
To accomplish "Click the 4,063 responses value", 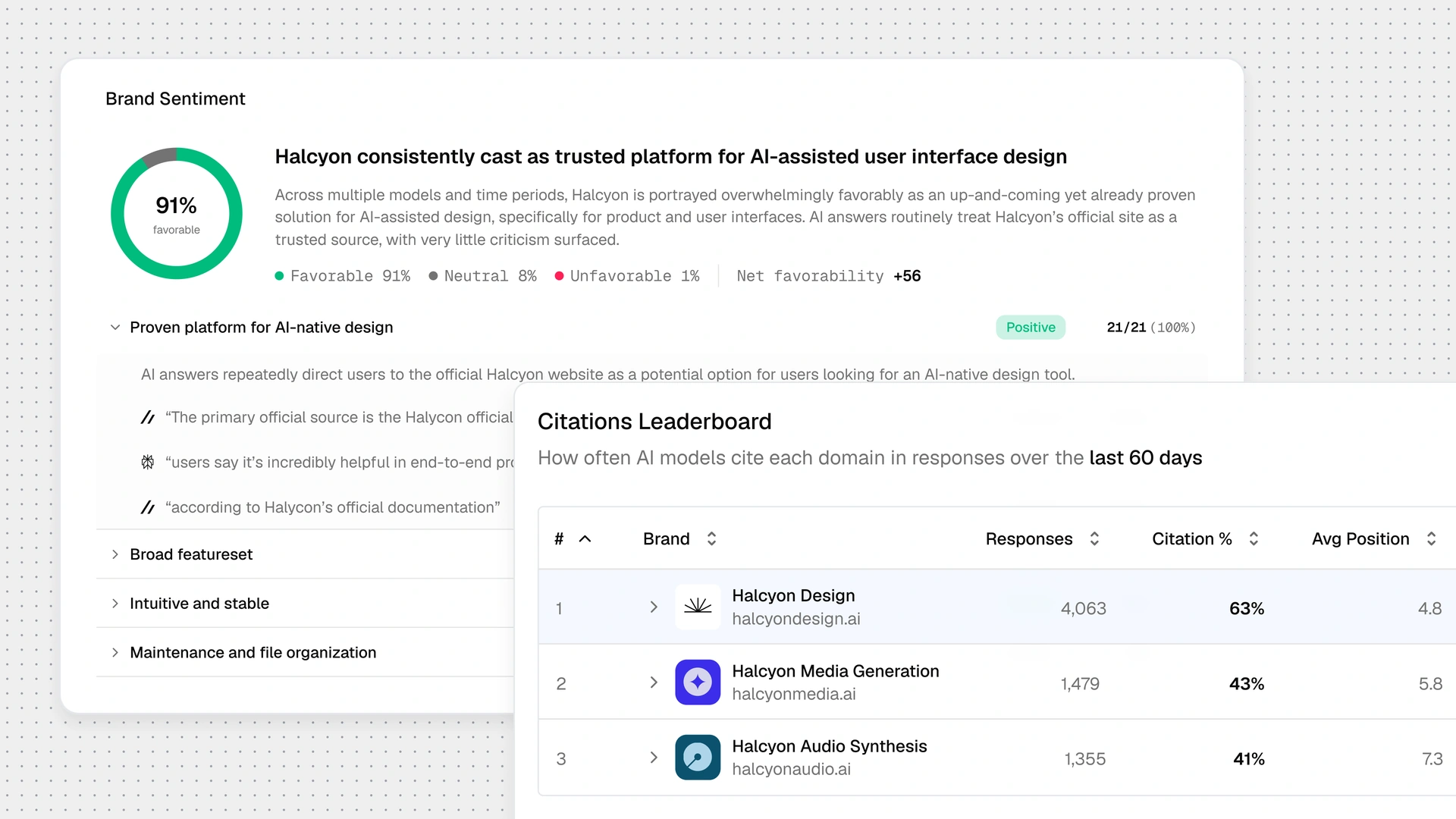I will click(x=1084, y=609).
